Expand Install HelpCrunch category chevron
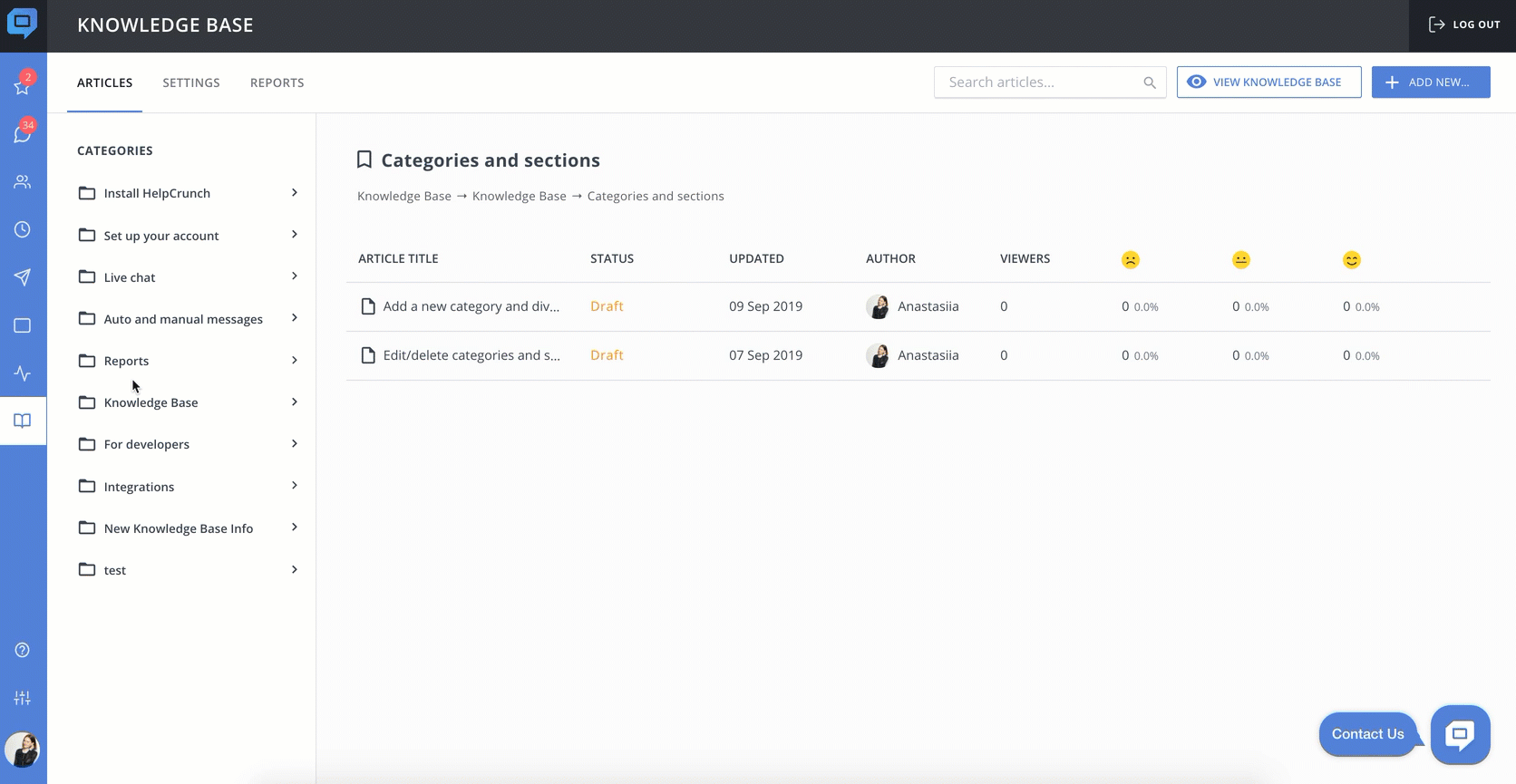 pos(295,192)
